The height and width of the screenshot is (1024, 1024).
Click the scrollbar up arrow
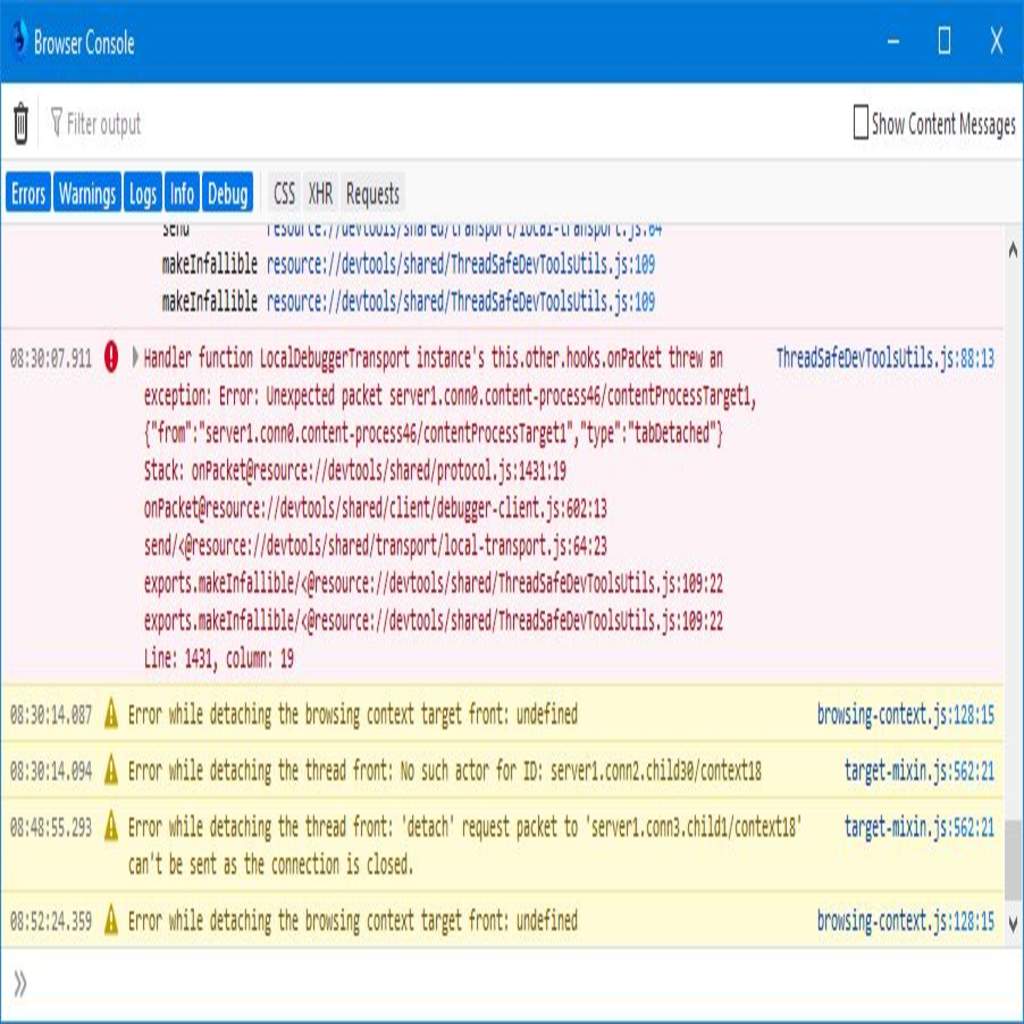1013,249
